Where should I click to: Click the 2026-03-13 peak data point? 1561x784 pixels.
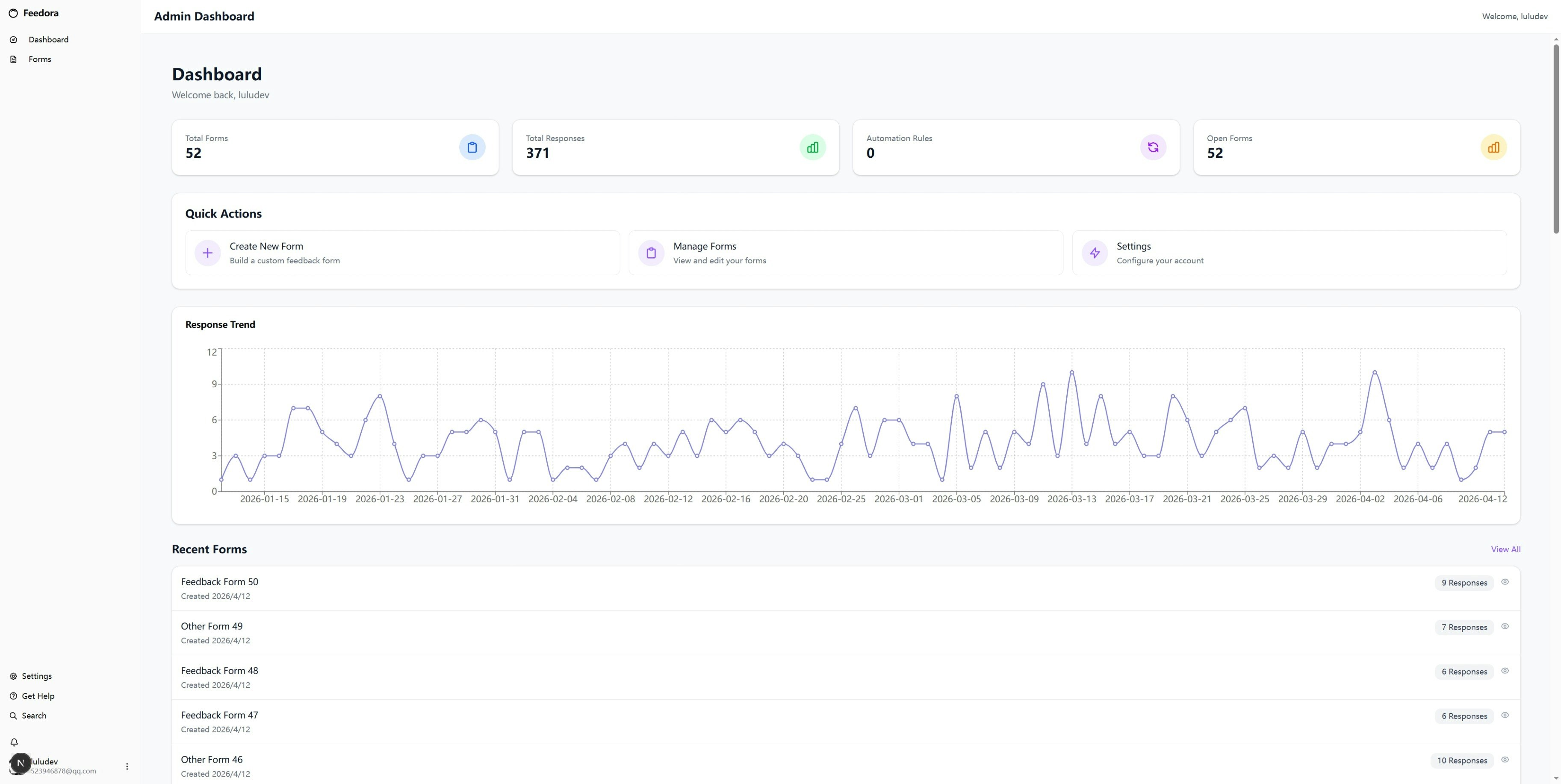point(1072,372)
